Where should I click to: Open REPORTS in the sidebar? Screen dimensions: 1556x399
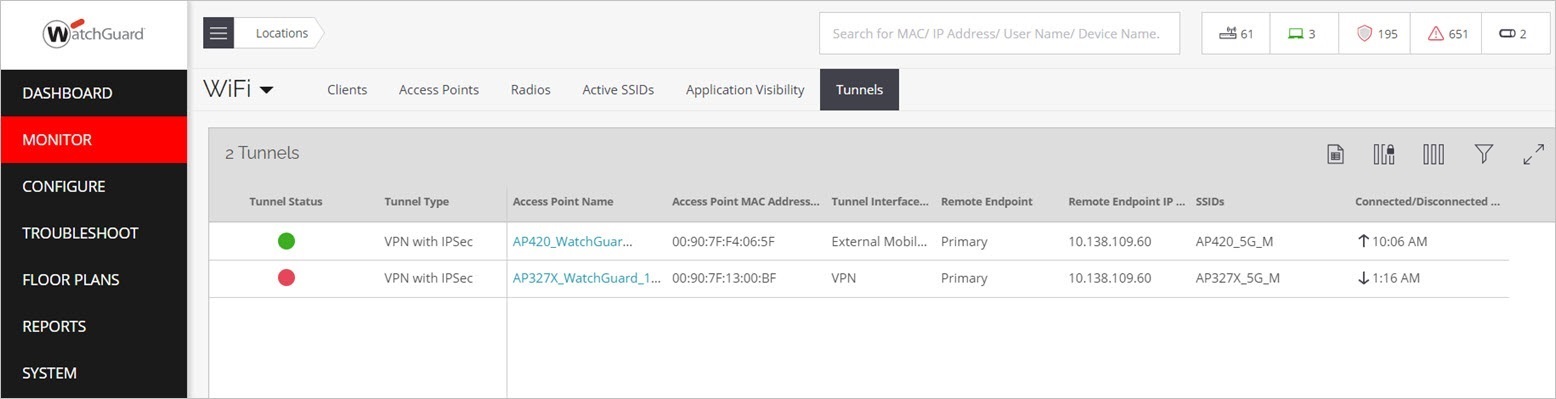pos(94,326)
